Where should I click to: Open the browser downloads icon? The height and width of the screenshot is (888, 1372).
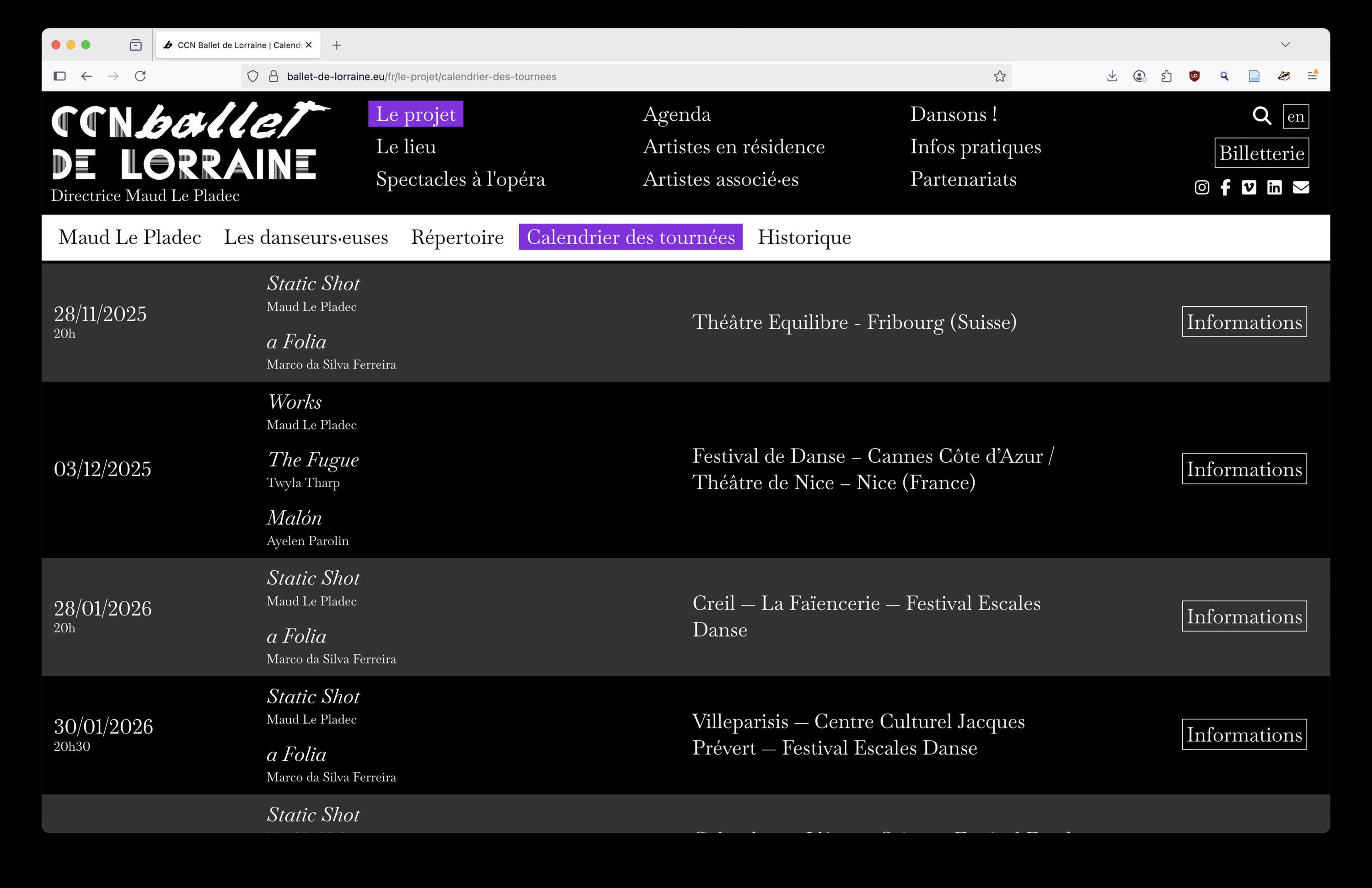click(1112, 76)
